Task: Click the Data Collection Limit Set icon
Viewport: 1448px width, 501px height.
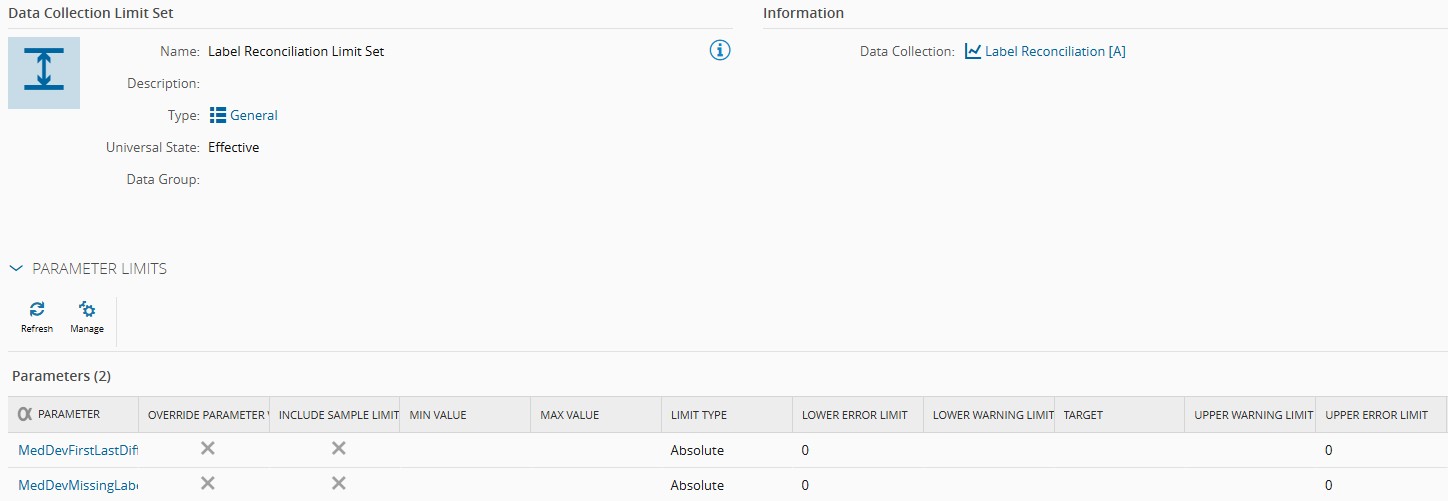Action: [44, 73]
